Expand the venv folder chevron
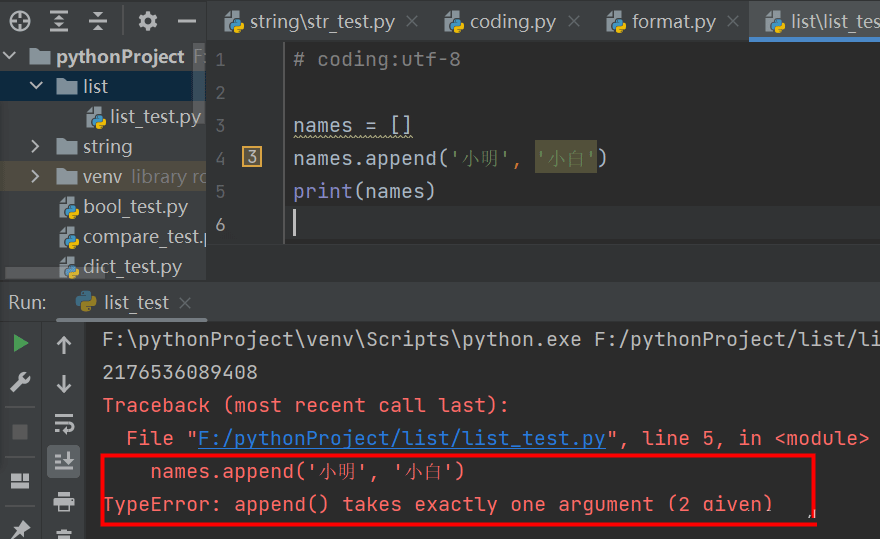The image size is (880, 539). [x=35, y=177]
